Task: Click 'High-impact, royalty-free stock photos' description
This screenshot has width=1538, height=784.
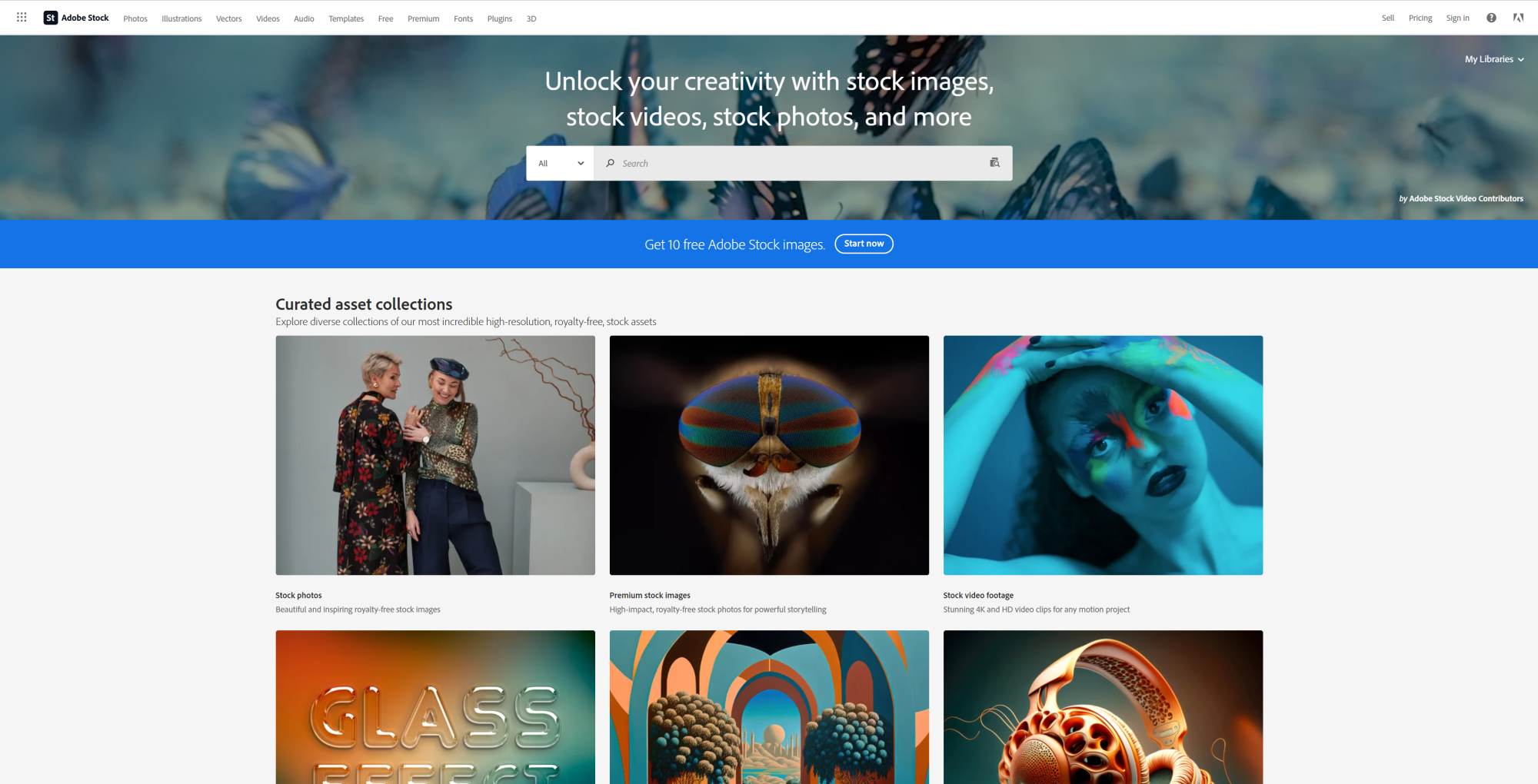Action: [x=717, y=610]
